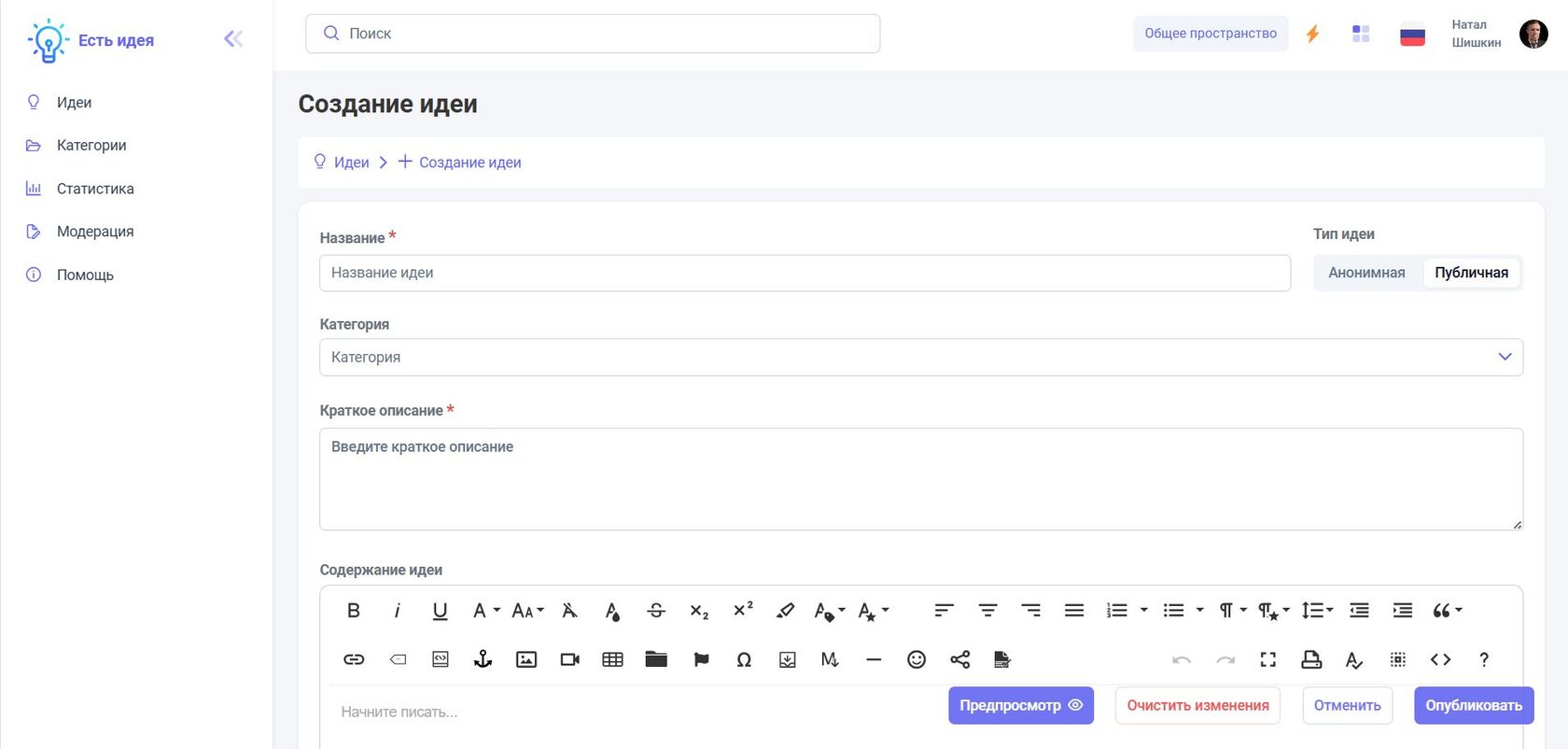Screen dimensions: 1568x749
Task: Apply subscript formatting
Action: point(699,611)
